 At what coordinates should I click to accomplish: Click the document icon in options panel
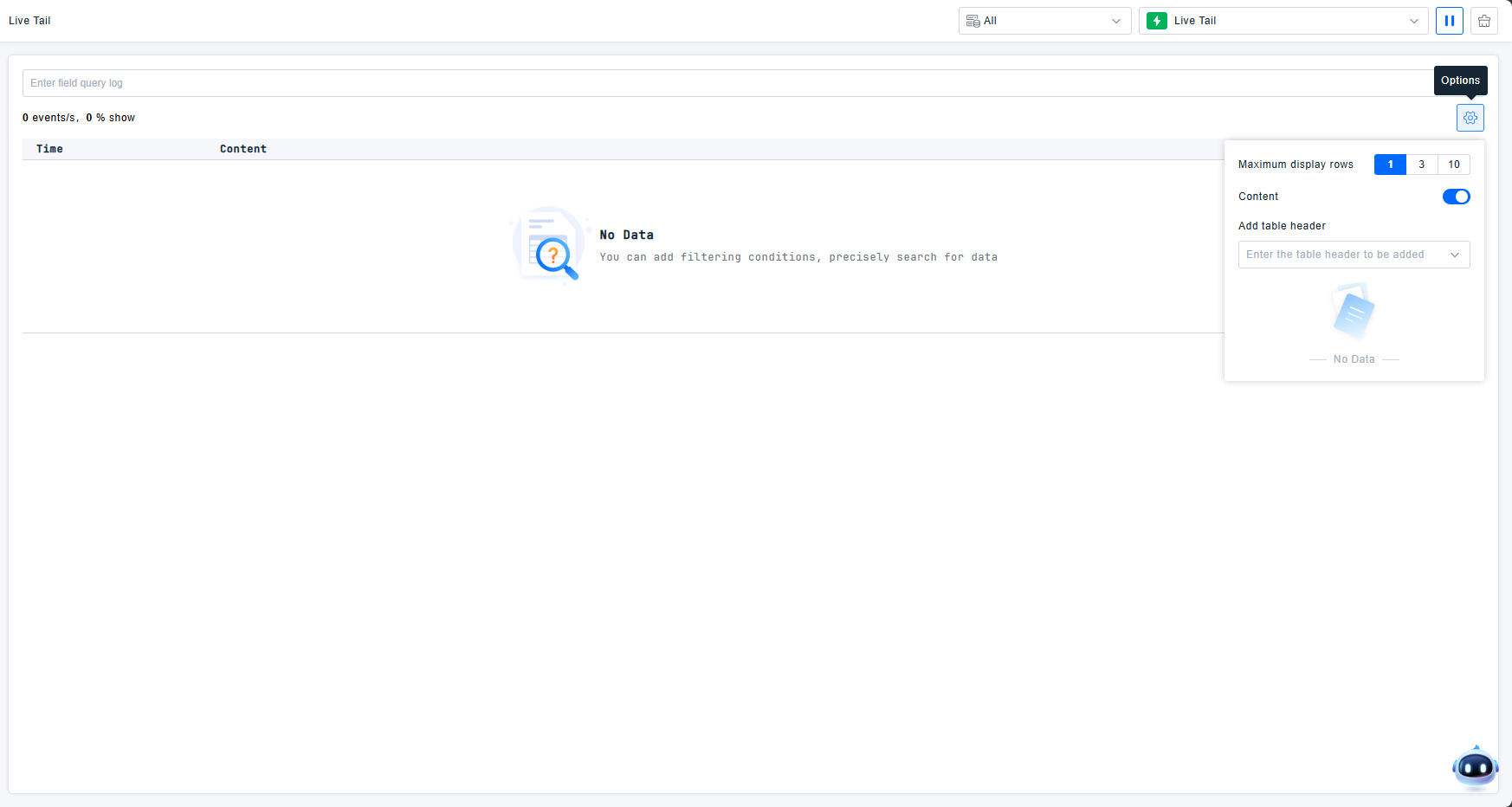click(1354, 312)
